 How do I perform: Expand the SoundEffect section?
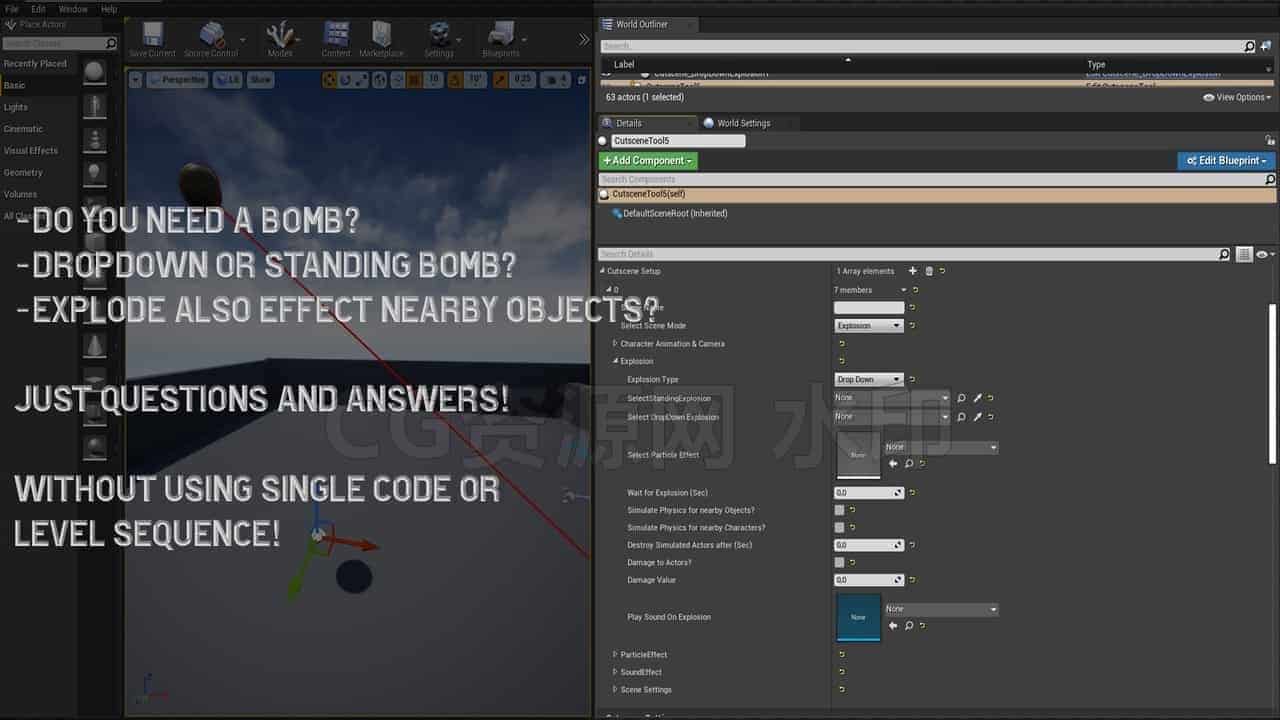(x=616, y=672)
